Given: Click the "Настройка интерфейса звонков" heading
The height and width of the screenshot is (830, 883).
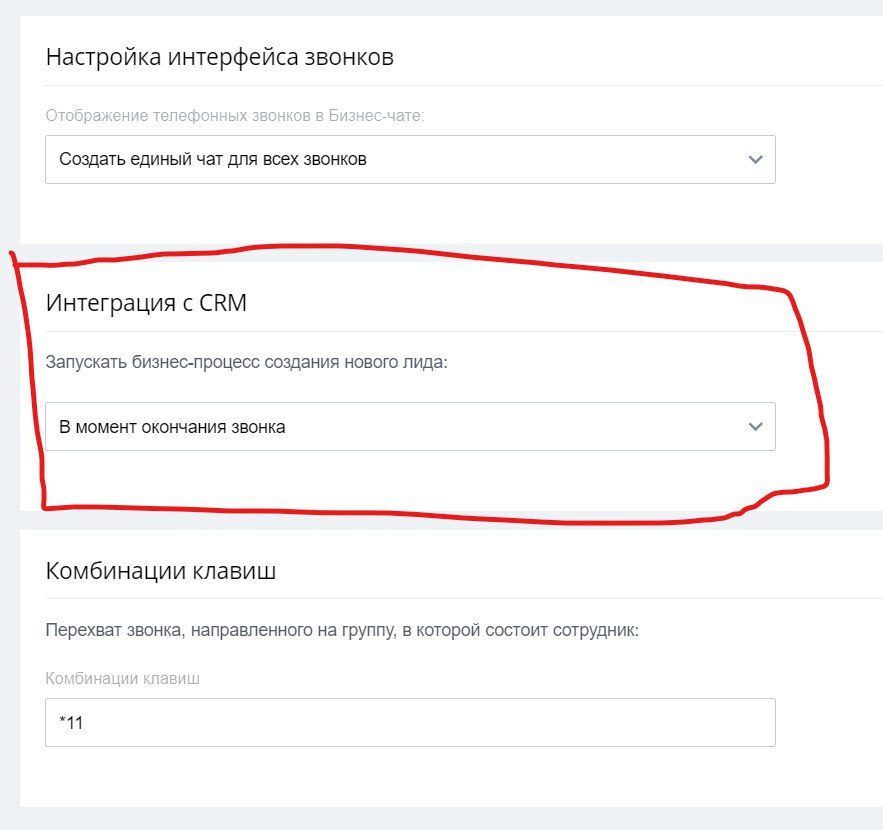Looking at the screenshot, I should (220, 57).
